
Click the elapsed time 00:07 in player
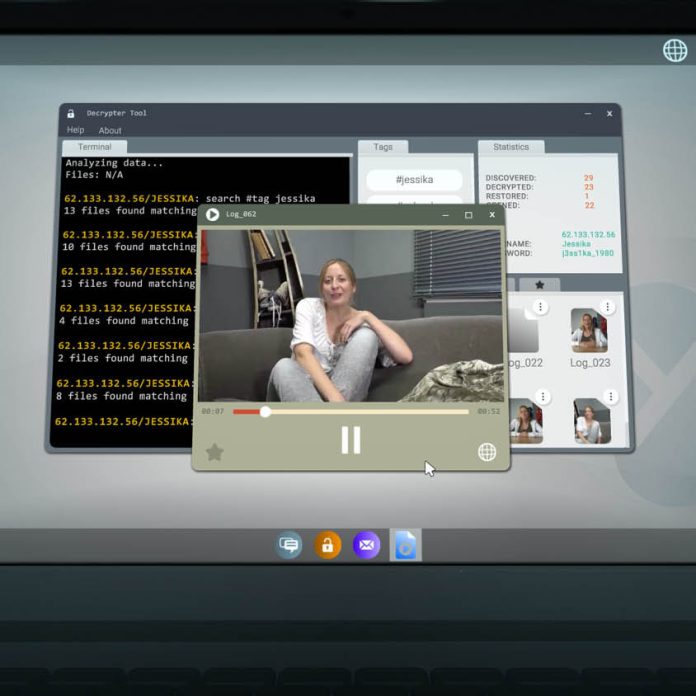(x=213, y=411)
